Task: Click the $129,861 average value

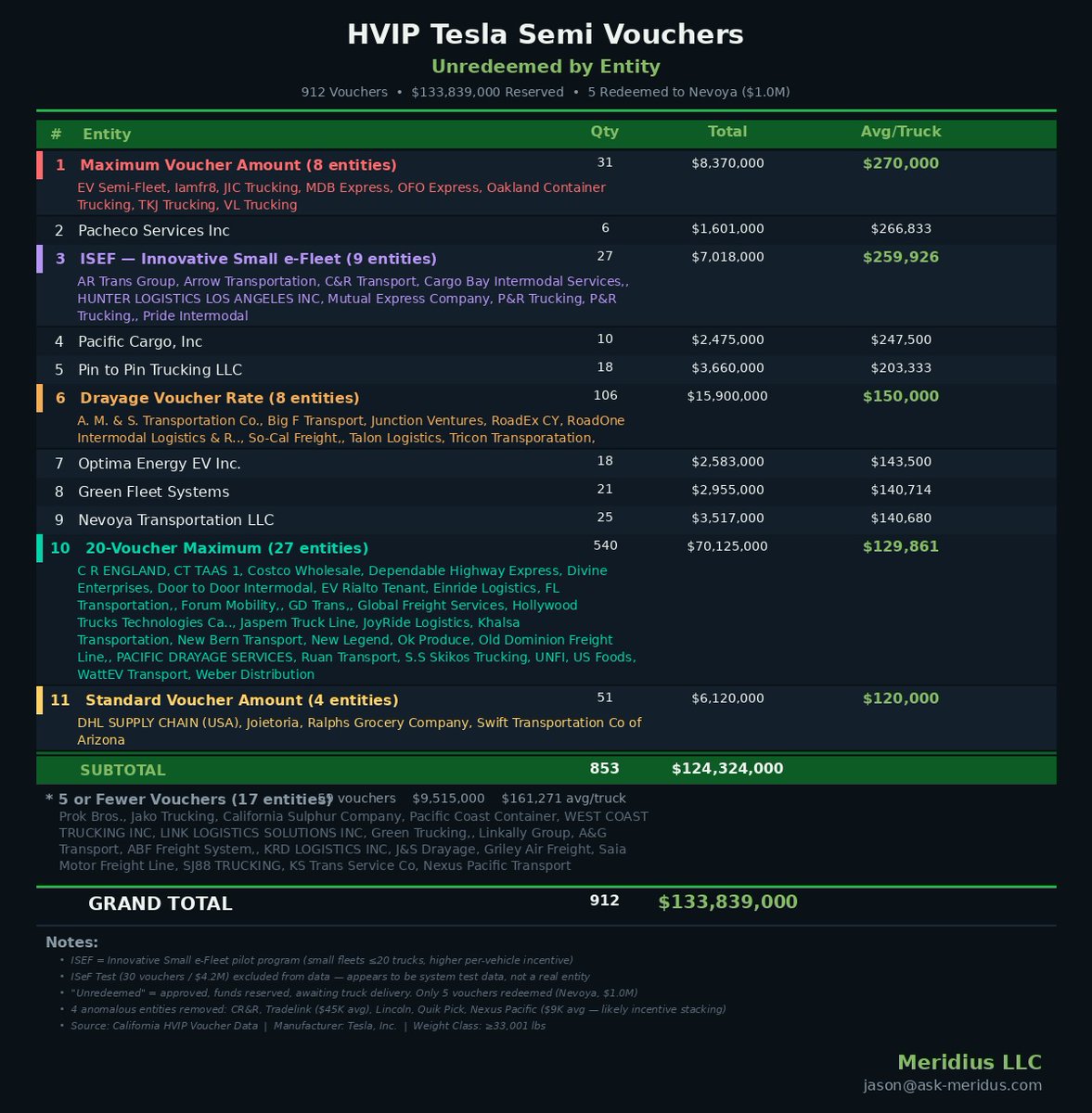Action: click(x=901, y=546)
